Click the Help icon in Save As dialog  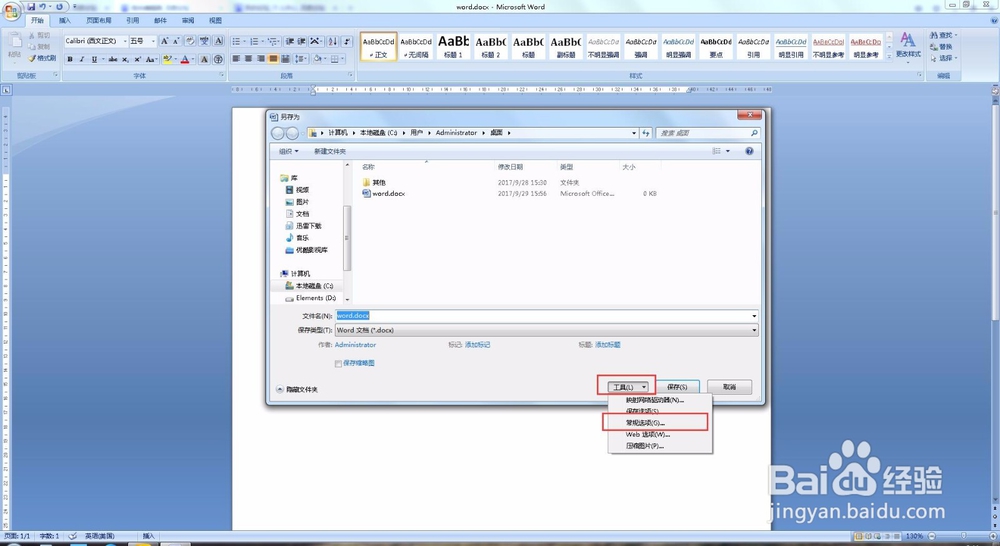point(749,151)
